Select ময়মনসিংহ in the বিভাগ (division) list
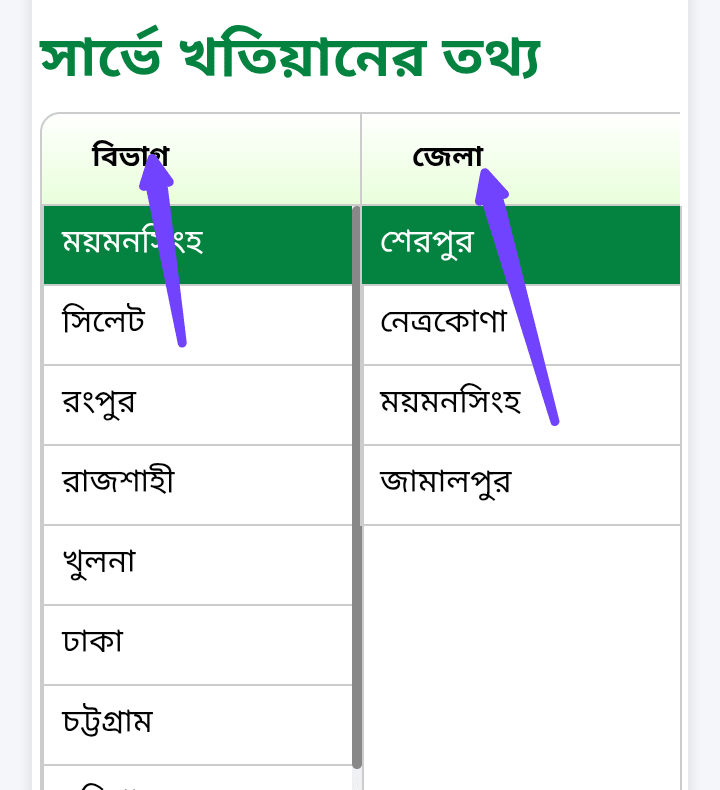Screen dimensions: 720x790 pyautogui.click(x=197, y=244)
